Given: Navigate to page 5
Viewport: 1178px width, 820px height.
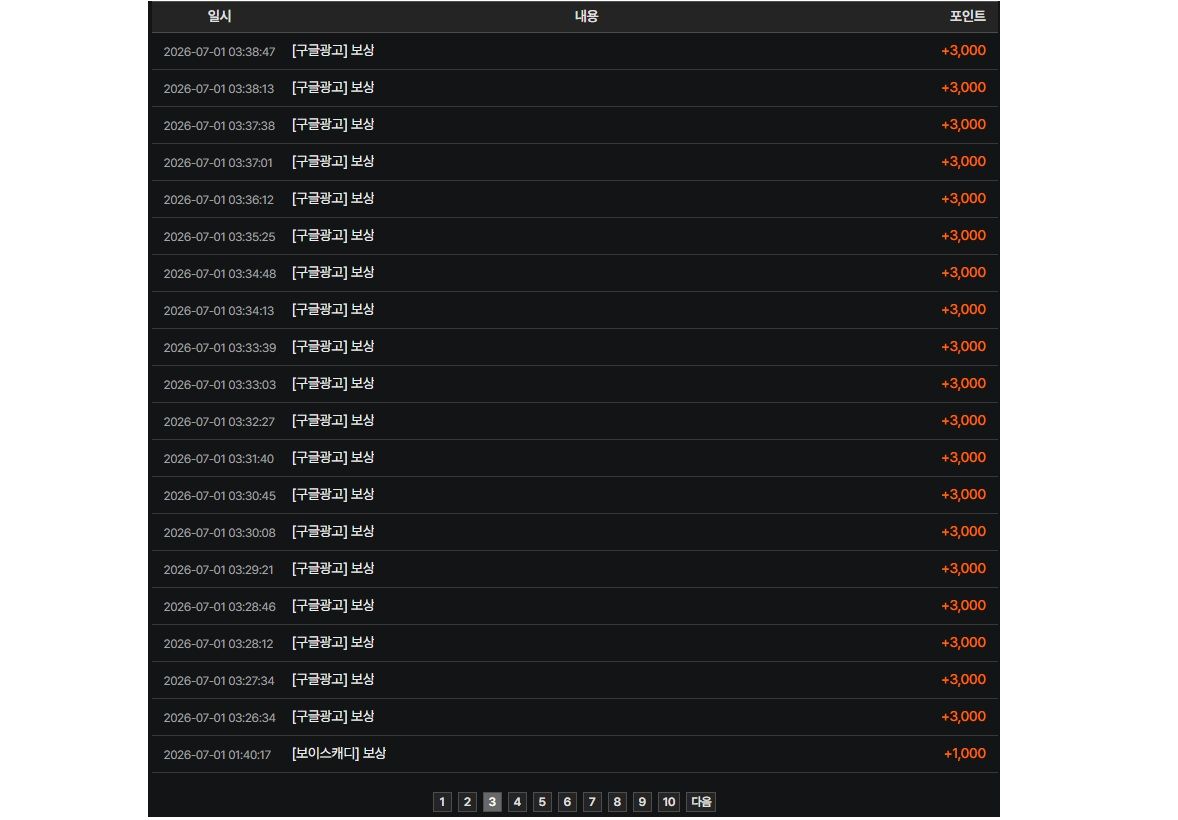Looking at the screenshot, I should [x=542, y=802].
